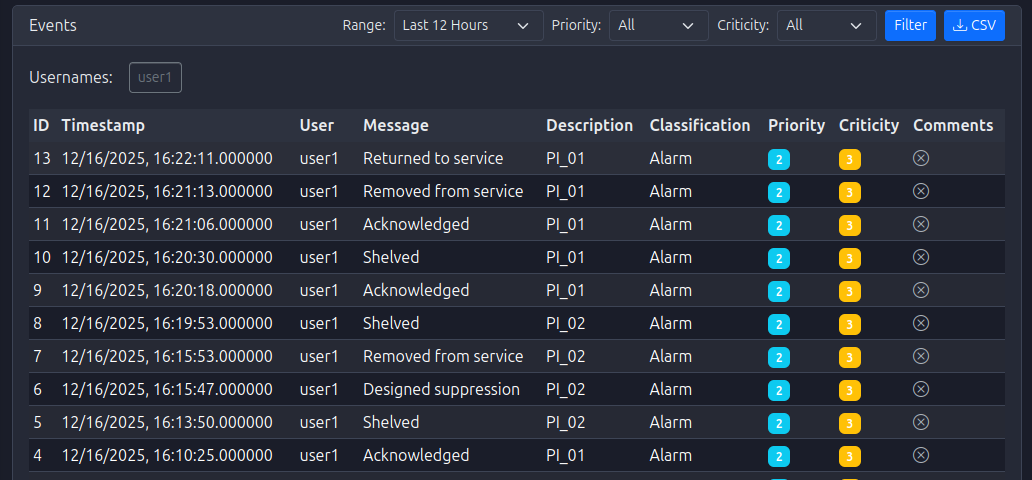The height and width of the screenshot is (480, 1032).
Task: Download events with the CSV button
Action: (974, 26)
